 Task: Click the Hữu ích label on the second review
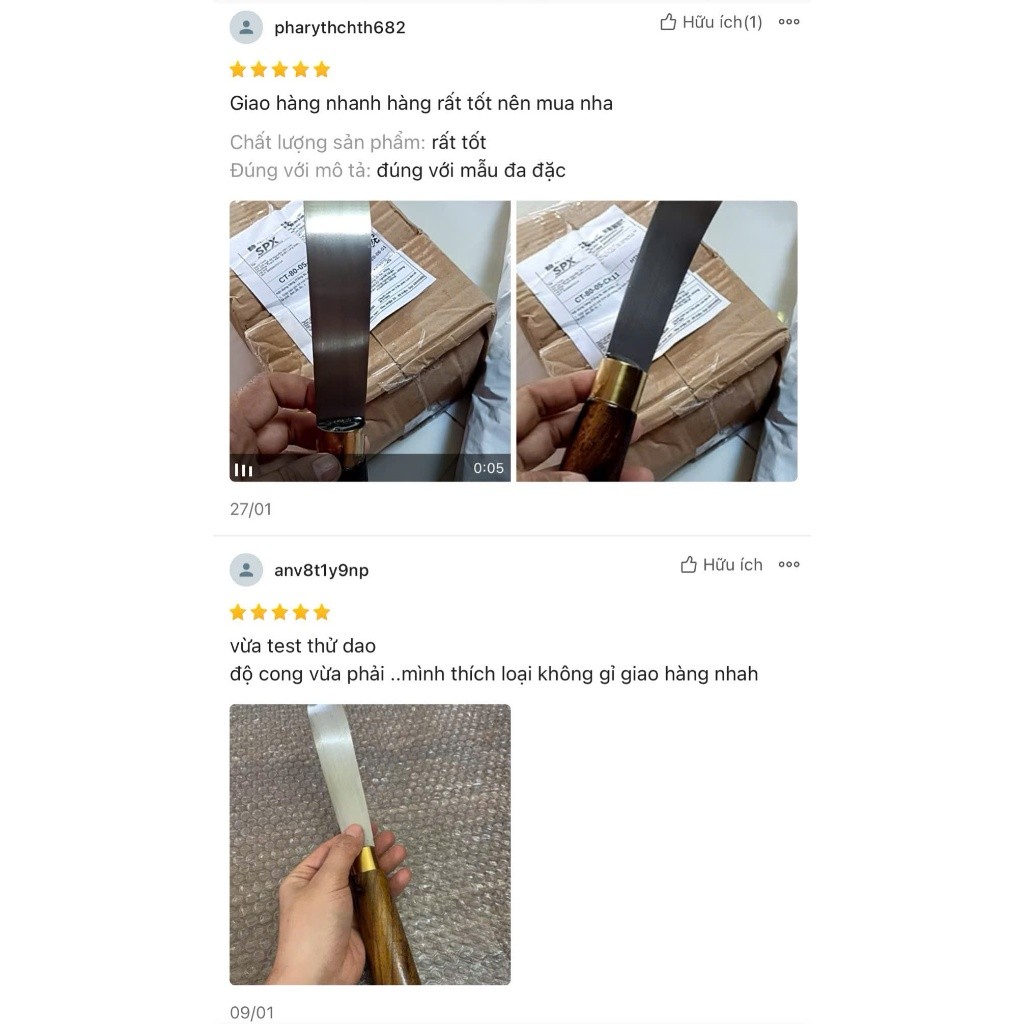click(x=732, y=565)
